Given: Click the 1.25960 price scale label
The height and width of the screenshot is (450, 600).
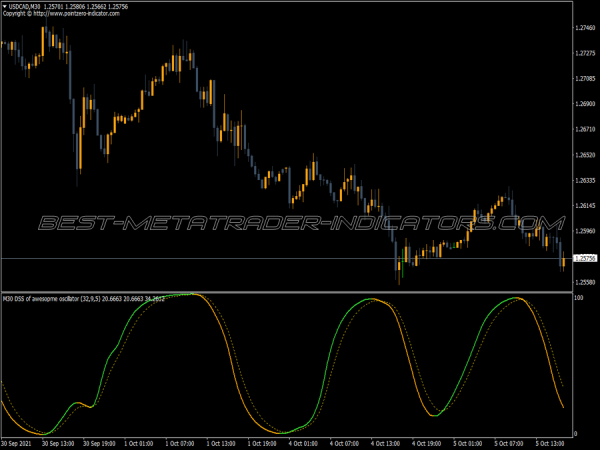Looking at the screenshot, I should (585, 231).
